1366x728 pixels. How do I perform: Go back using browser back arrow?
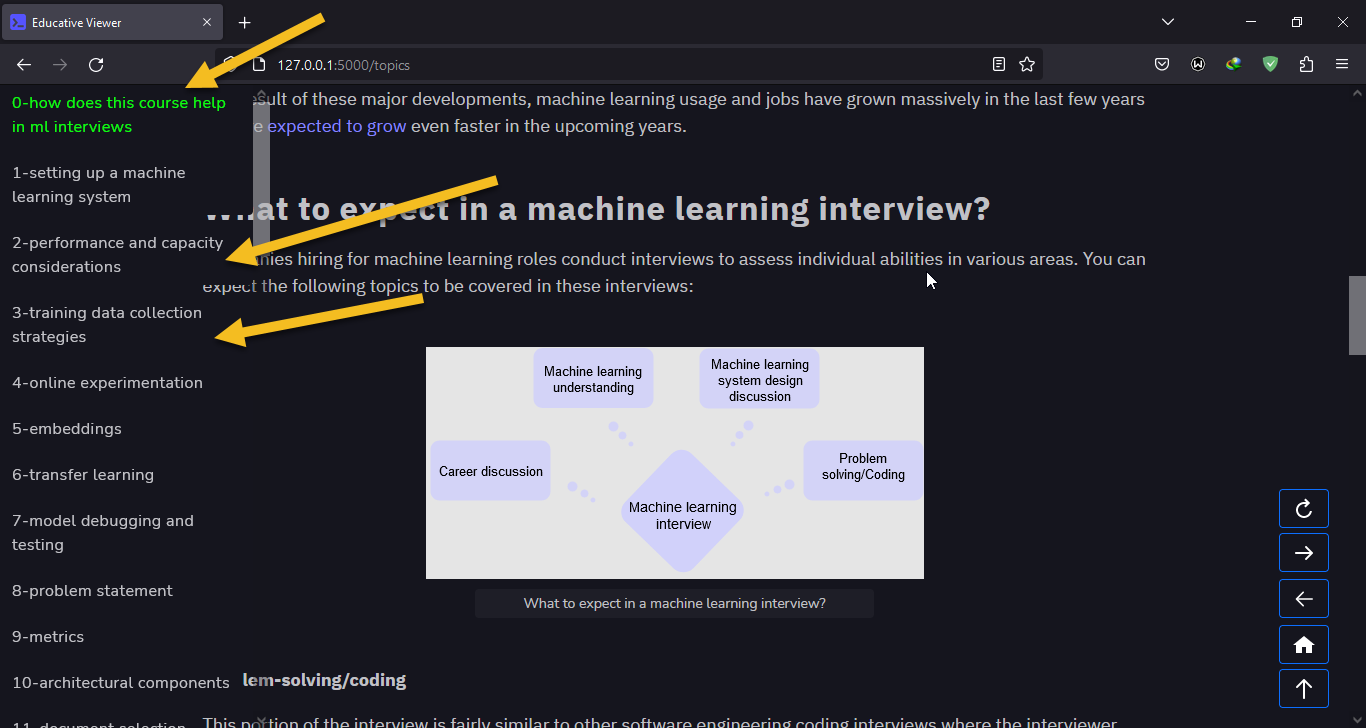[24, 65]
